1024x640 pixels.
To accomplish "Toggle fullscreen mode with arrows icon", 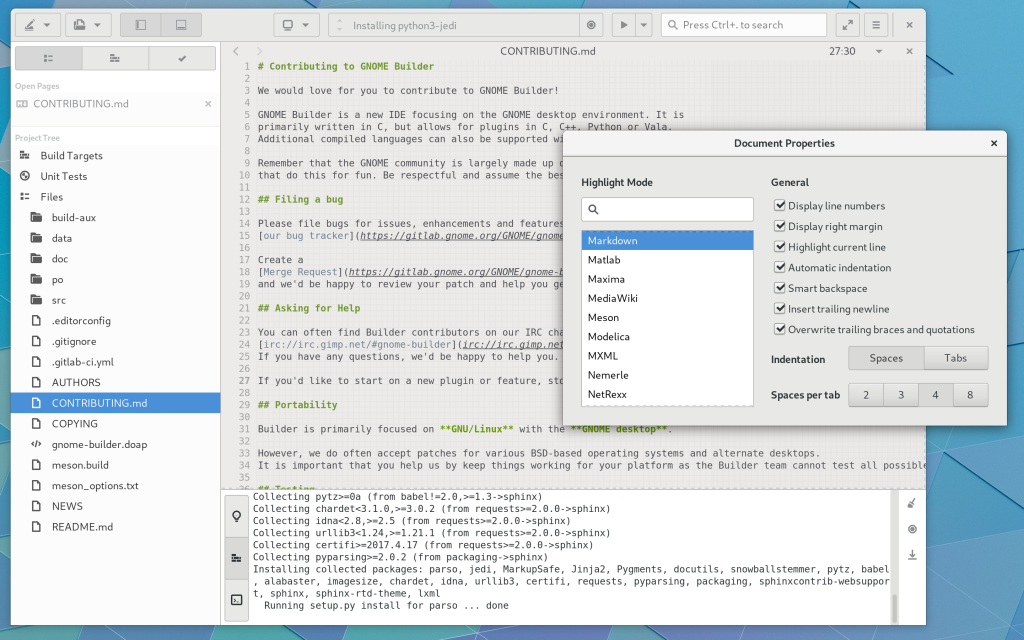I will (848, 25).
